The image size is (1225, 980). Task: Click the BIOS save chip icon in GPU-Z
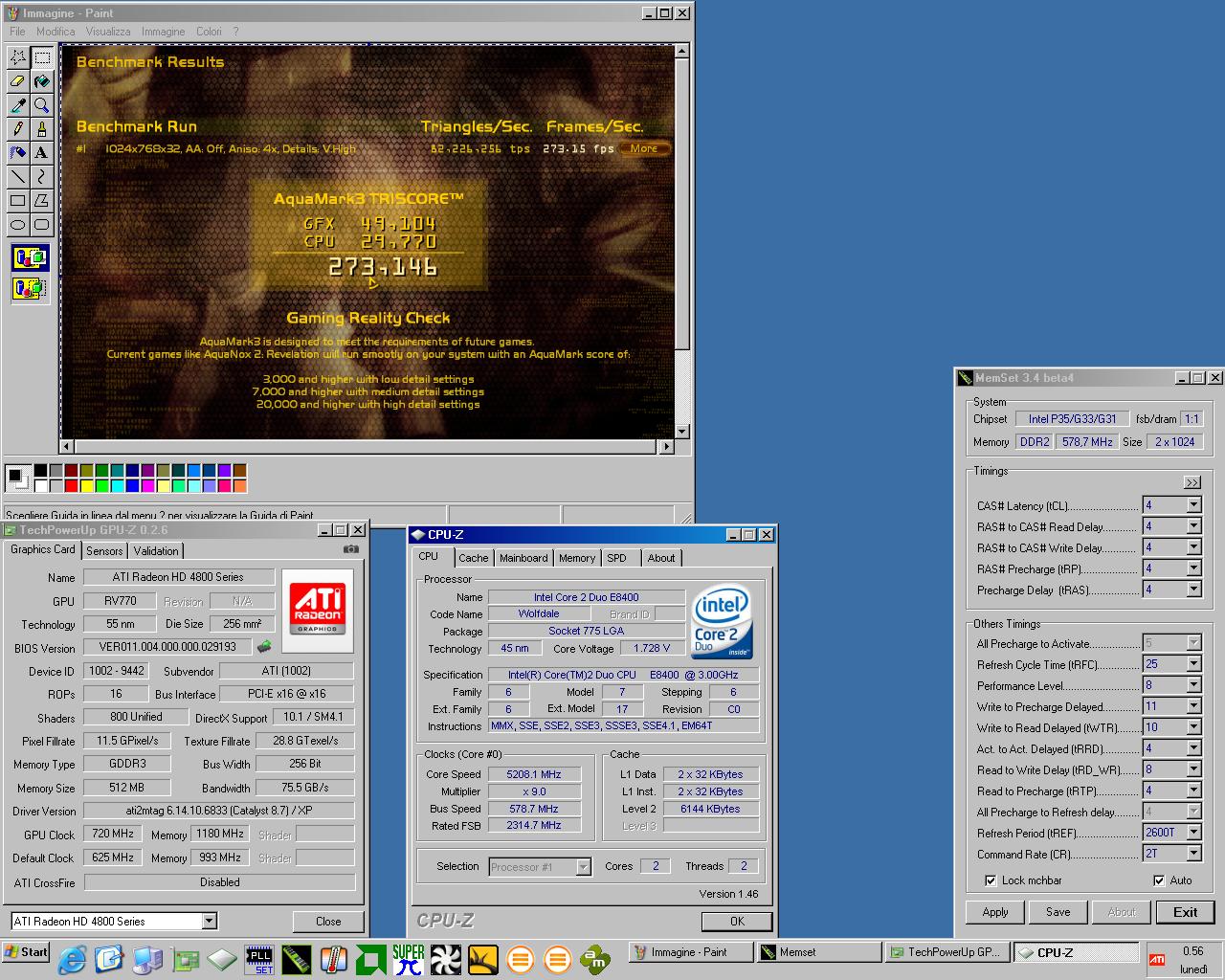click(264, 647)
